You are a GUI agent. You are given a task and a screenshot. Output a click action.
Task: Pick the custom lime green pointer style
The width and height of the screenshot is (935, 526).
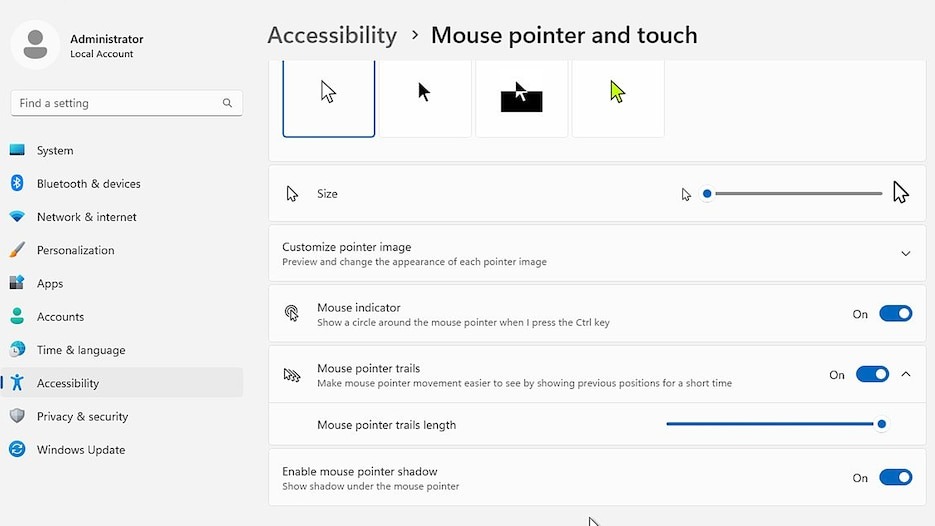(x=618, y=98)
